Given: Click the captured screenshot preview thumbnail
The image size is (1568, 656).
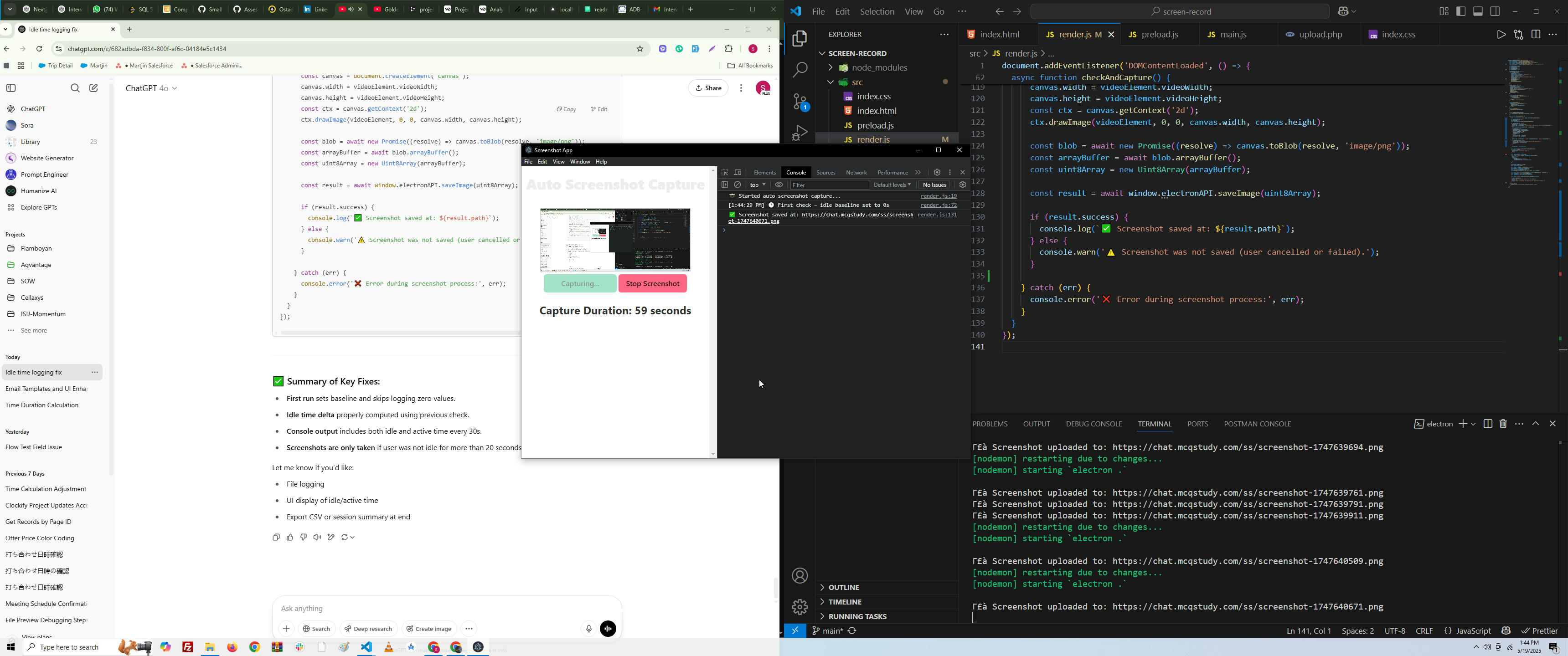Looking at the screenshot, I should [615, 239].
